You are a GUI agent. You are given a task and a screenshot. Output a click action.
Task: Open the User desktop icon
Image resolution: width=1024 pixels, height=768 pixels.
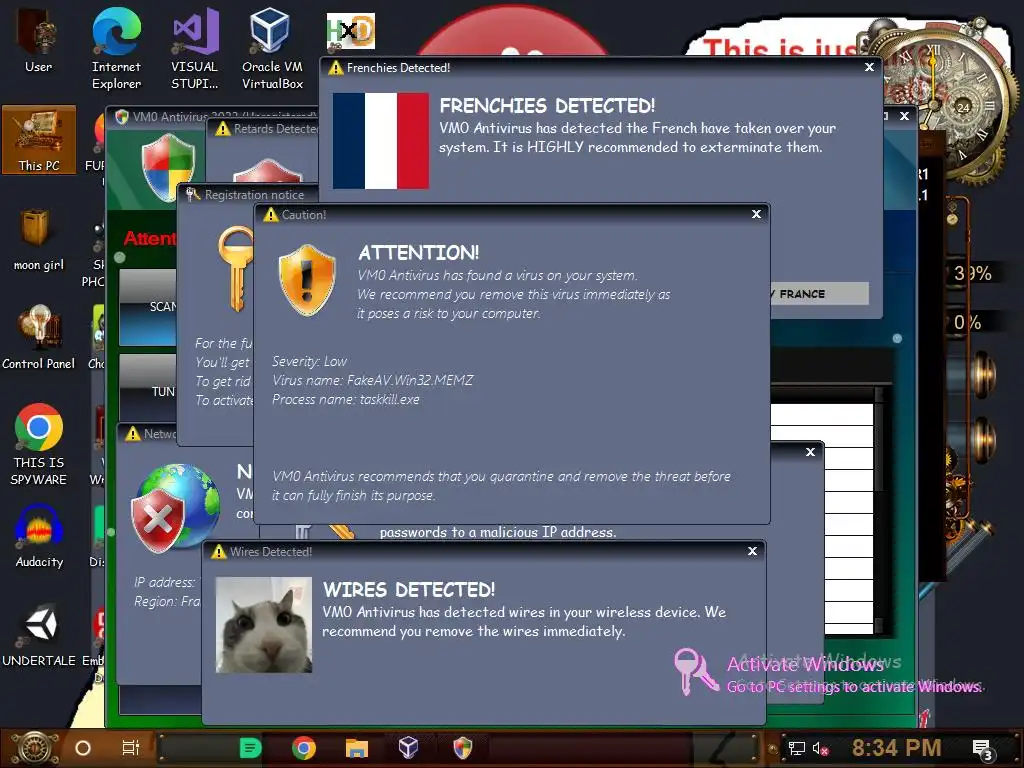point(38,40)
